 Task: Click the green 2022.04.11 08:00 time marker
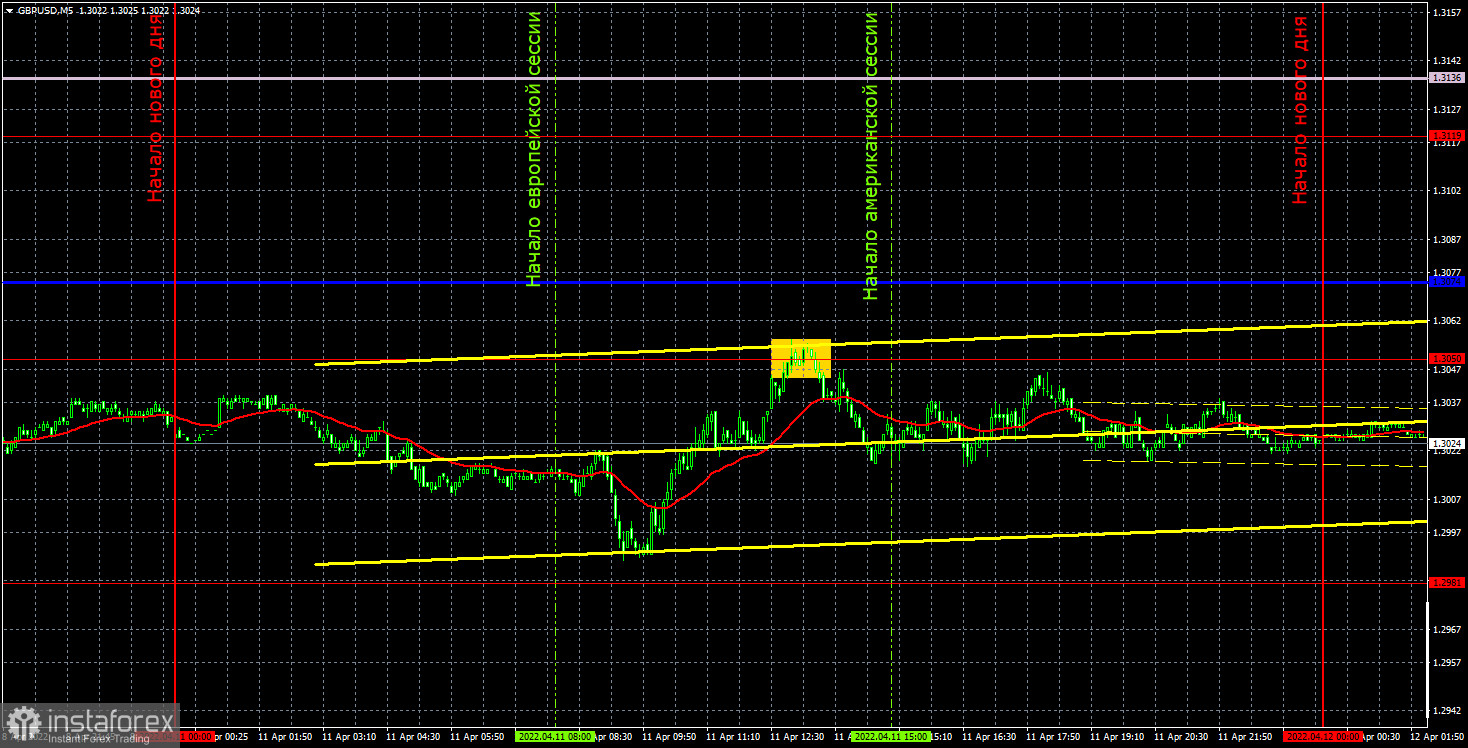tap(554, 736)
